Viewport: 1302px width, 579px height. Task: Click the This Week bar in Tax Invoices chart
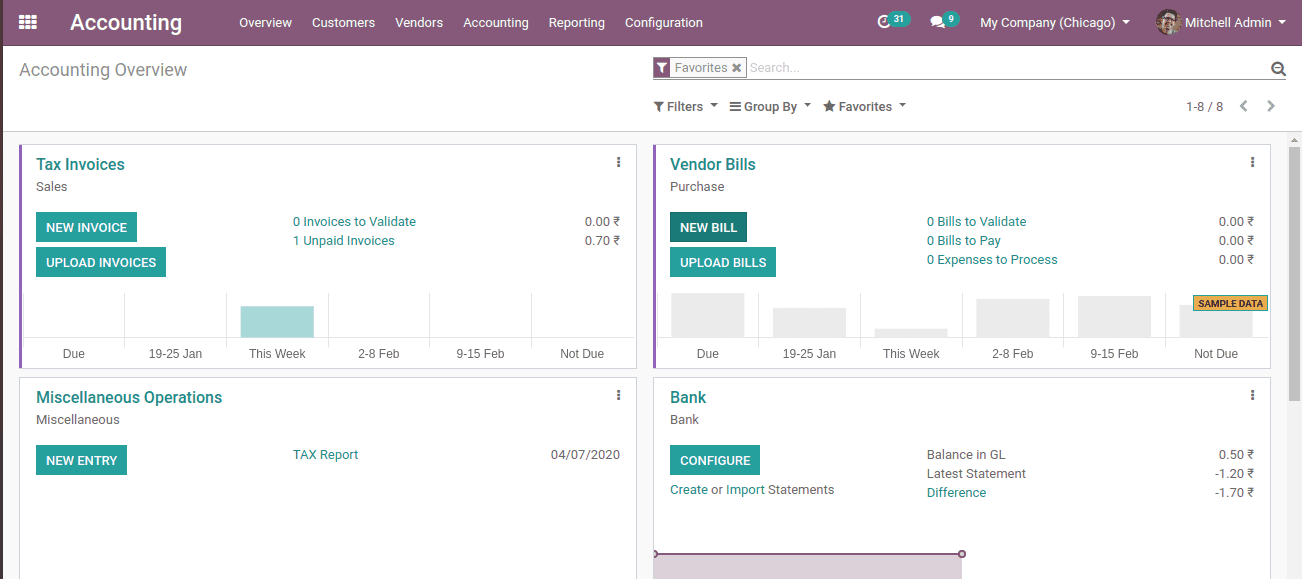pyautogui.click(x=277, y=322)
